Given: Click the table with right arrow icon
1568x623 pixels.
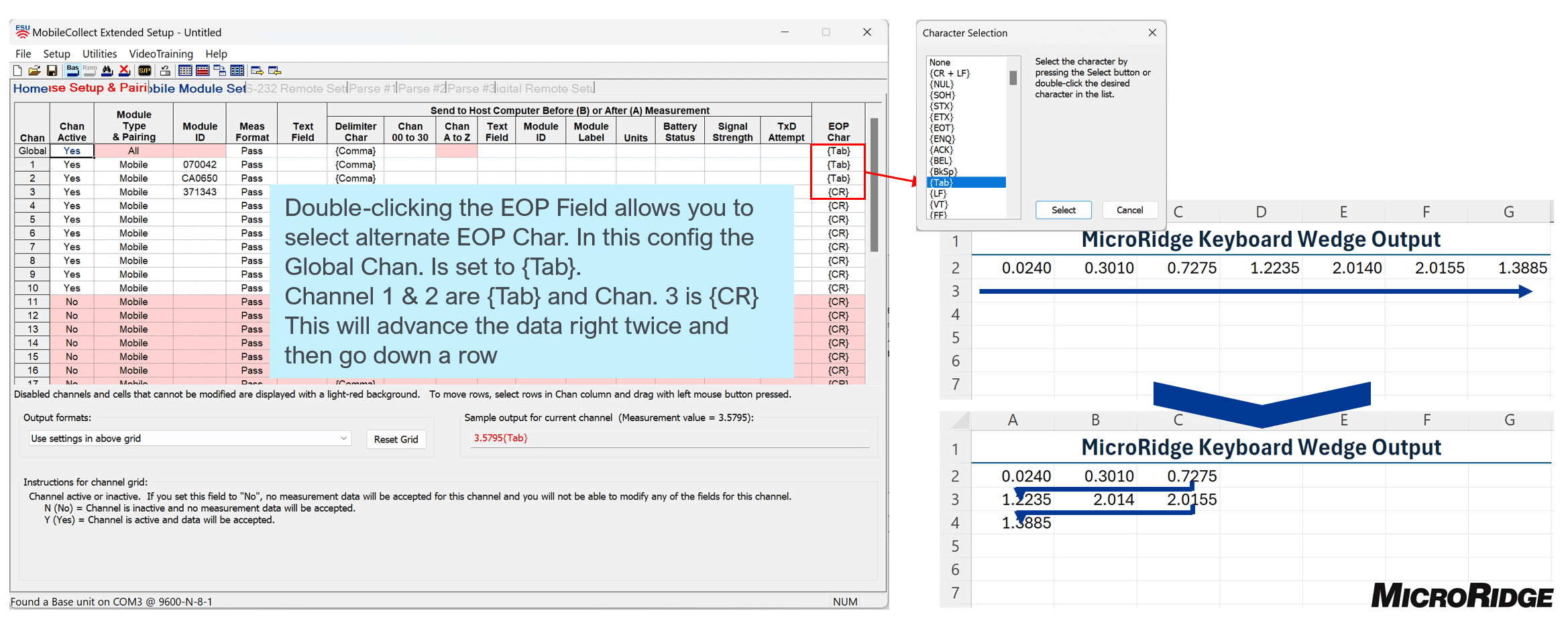Looking at the screenshot, I should pos(257,70).
